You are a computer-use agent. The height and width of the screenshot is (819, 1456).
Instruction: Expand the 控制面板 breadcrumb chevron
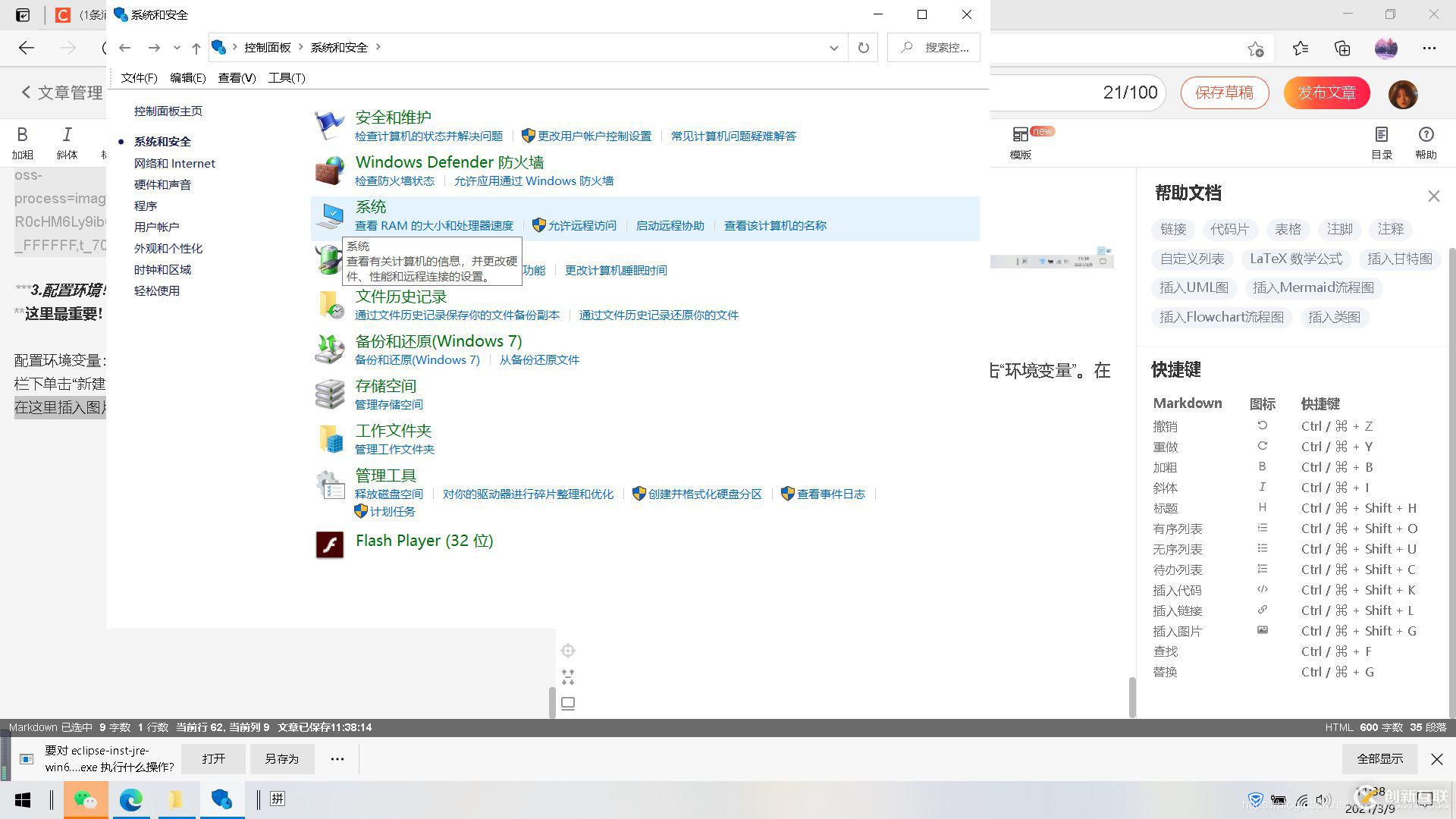[301, 47]
